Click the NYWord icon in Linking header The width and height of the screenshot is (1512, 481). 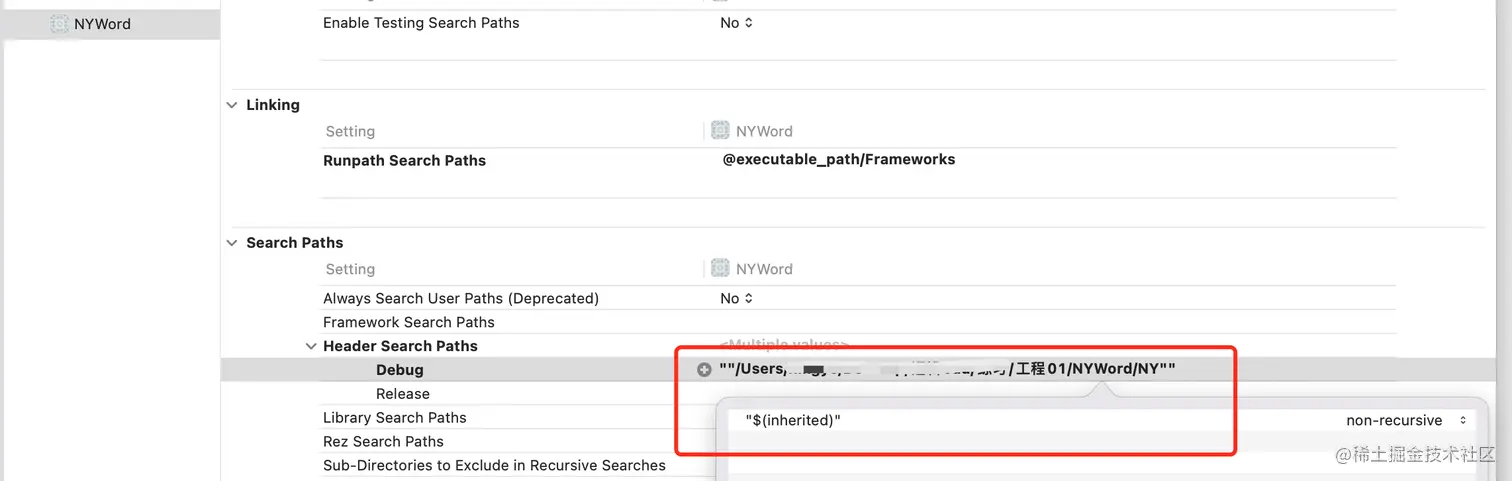pyautogui.click(x=720, y=131)
